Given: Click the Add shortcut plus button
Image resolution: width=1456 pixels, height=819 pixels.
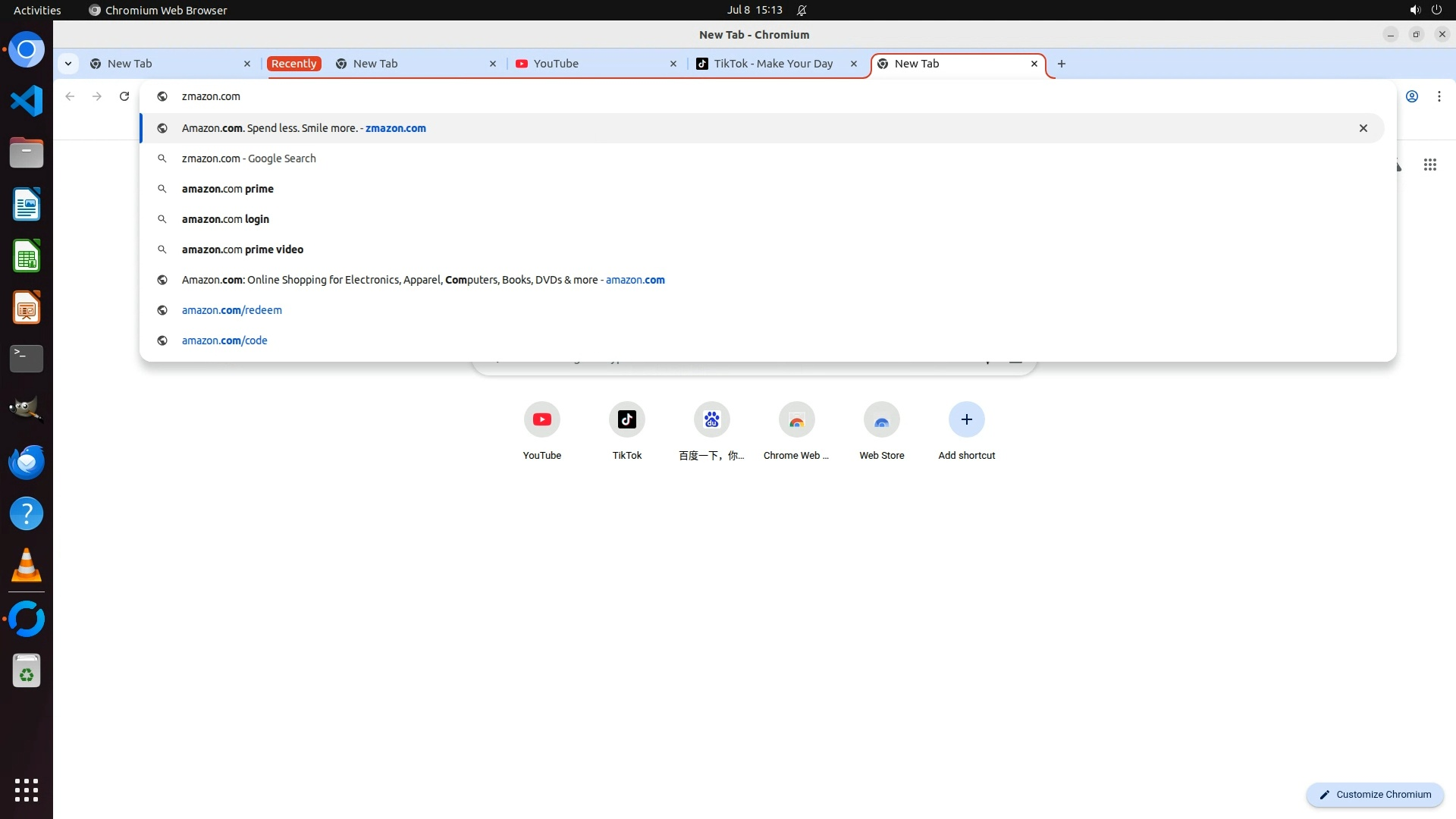Looking at the screenshot, I should pyautogui.click(x=966, y=419).
